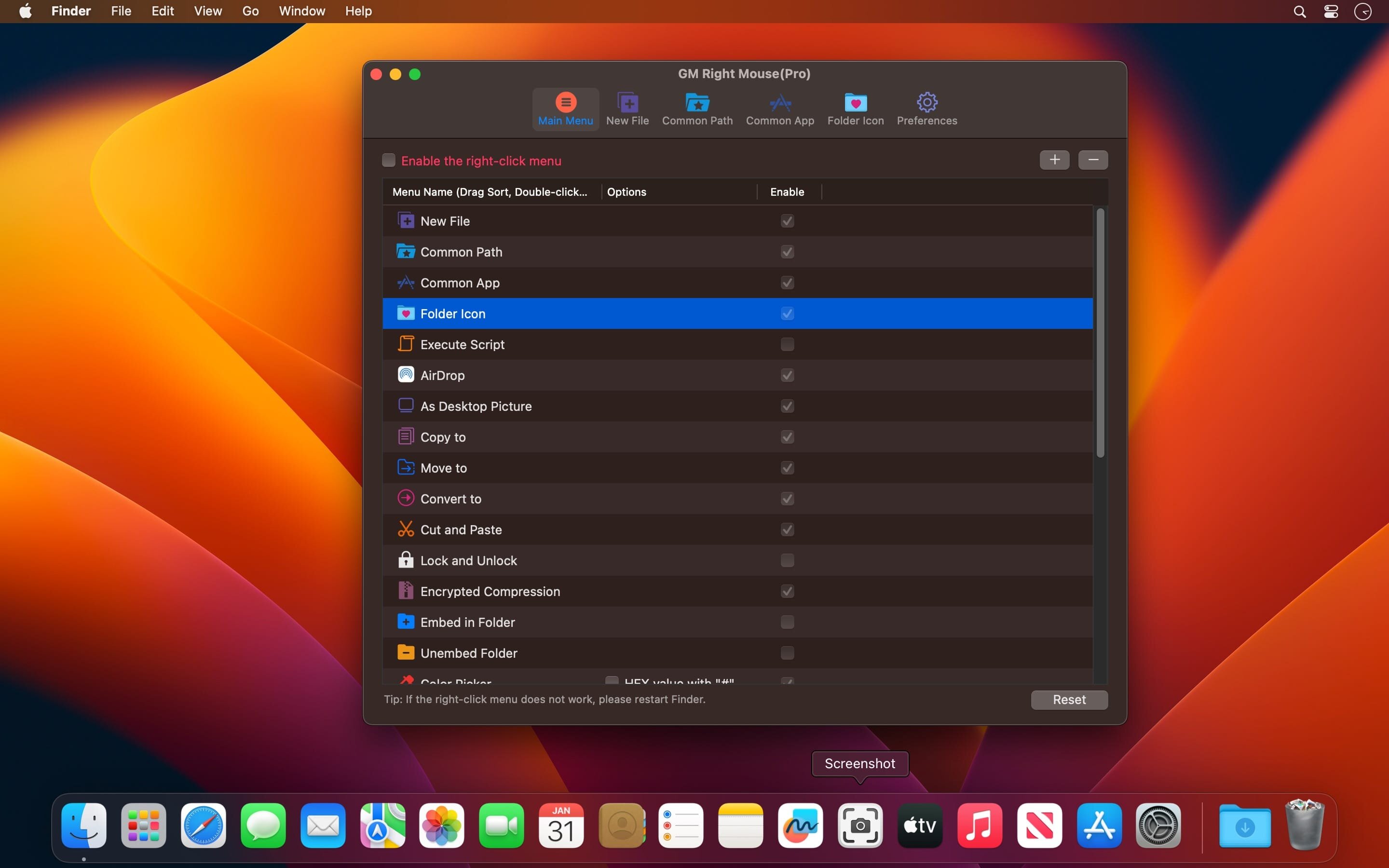This screenshot has height=868, width=1389.
Task: Add a new menu item with plus icon
Action: point(1054,160)
